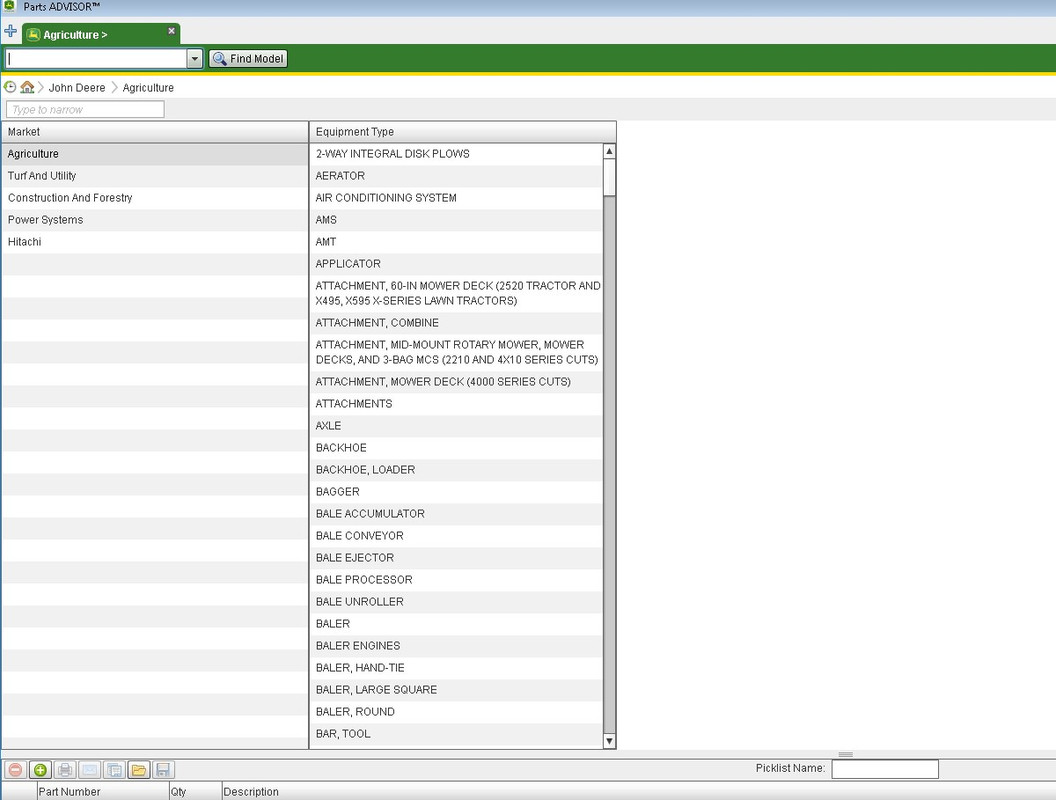Select BALE UNROLLER equipment type
Viewport: 1056px width, 800px height.
(x=456, y=601)
